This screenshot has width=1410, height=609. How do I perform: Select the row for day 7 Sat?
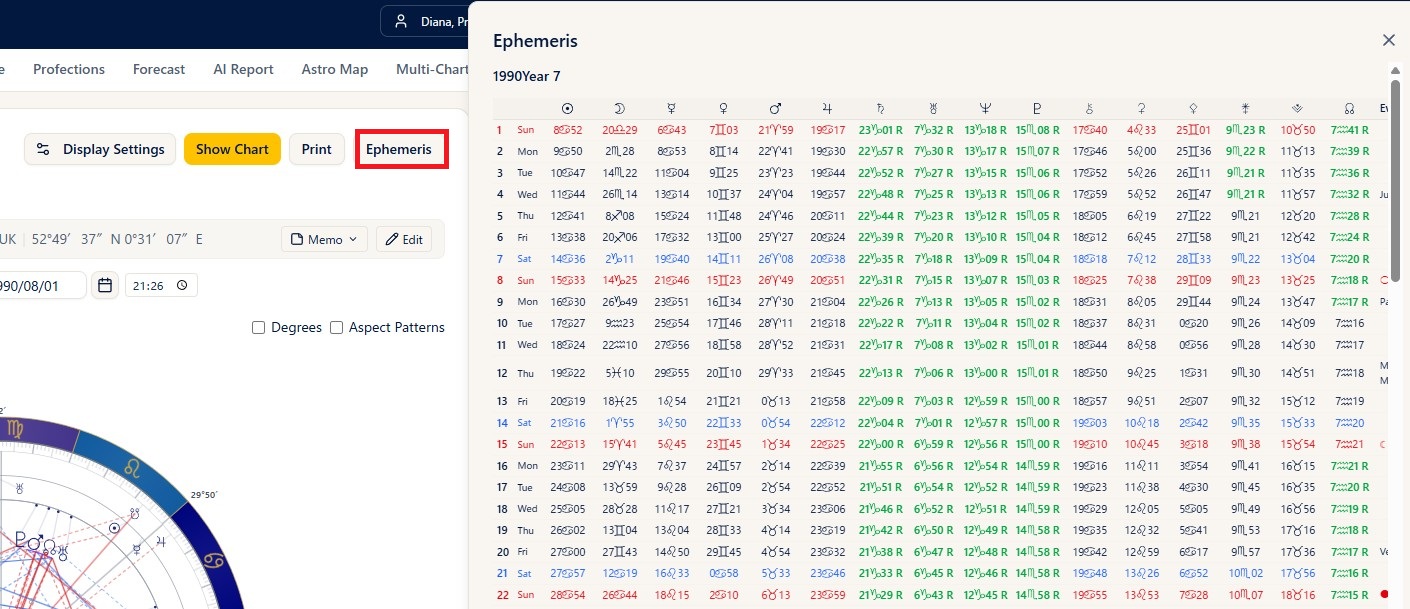coord(940,258)
